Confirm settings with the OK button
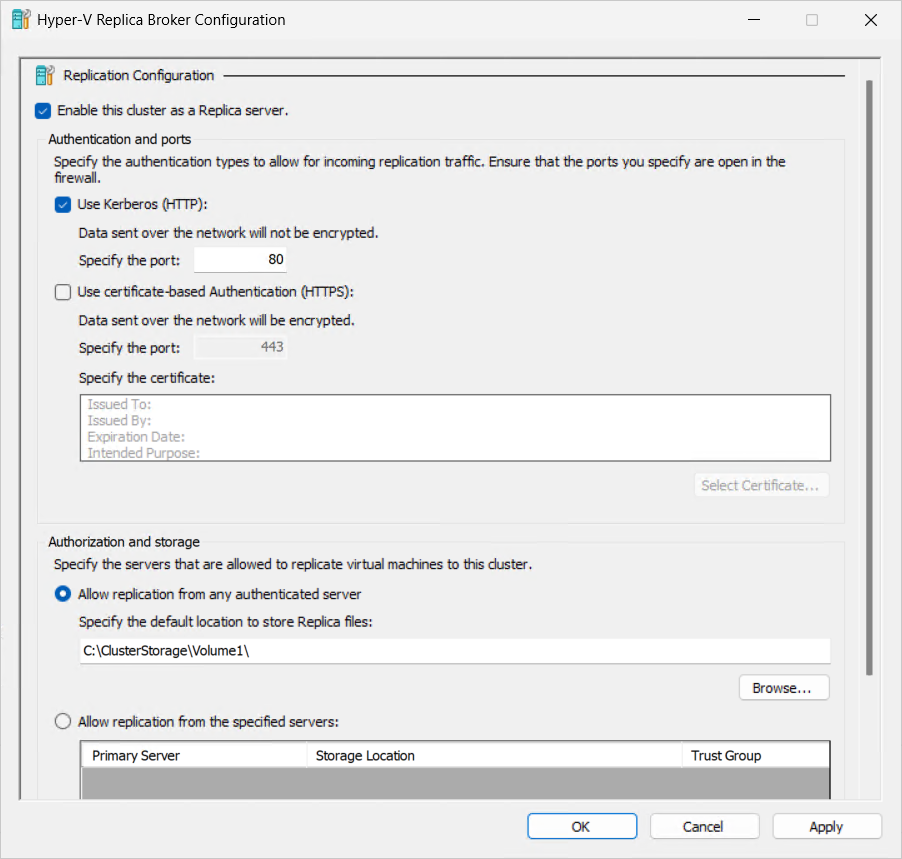 point(582,827)
